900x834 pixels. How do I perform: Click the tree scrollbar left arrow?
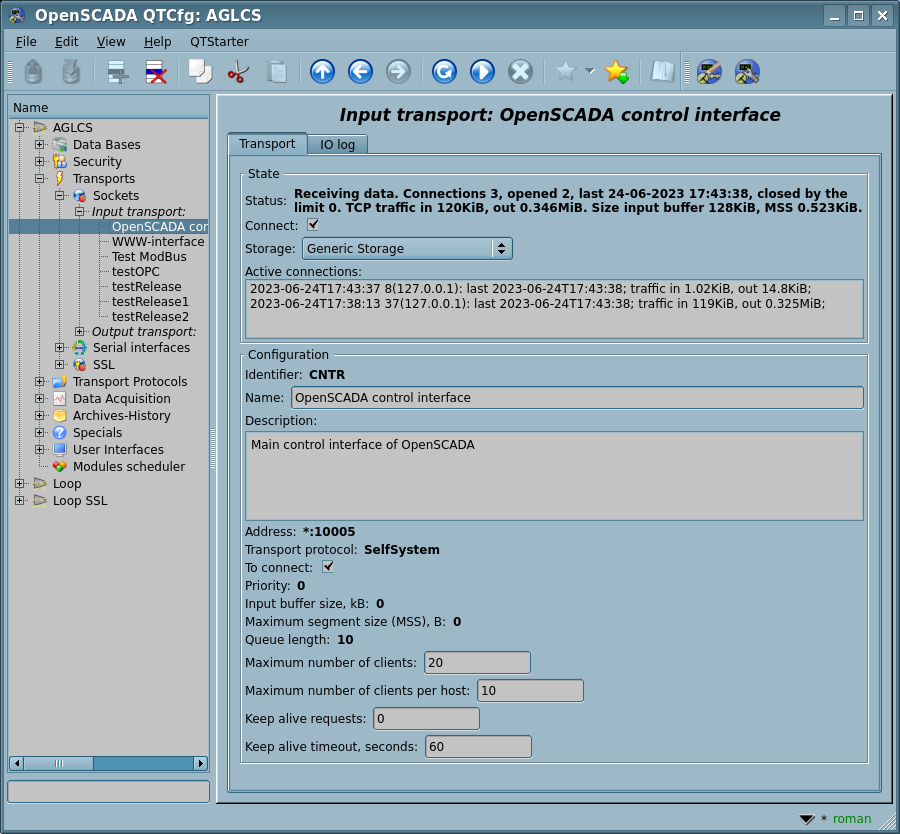pyautogui.click(x=17, y=763)
